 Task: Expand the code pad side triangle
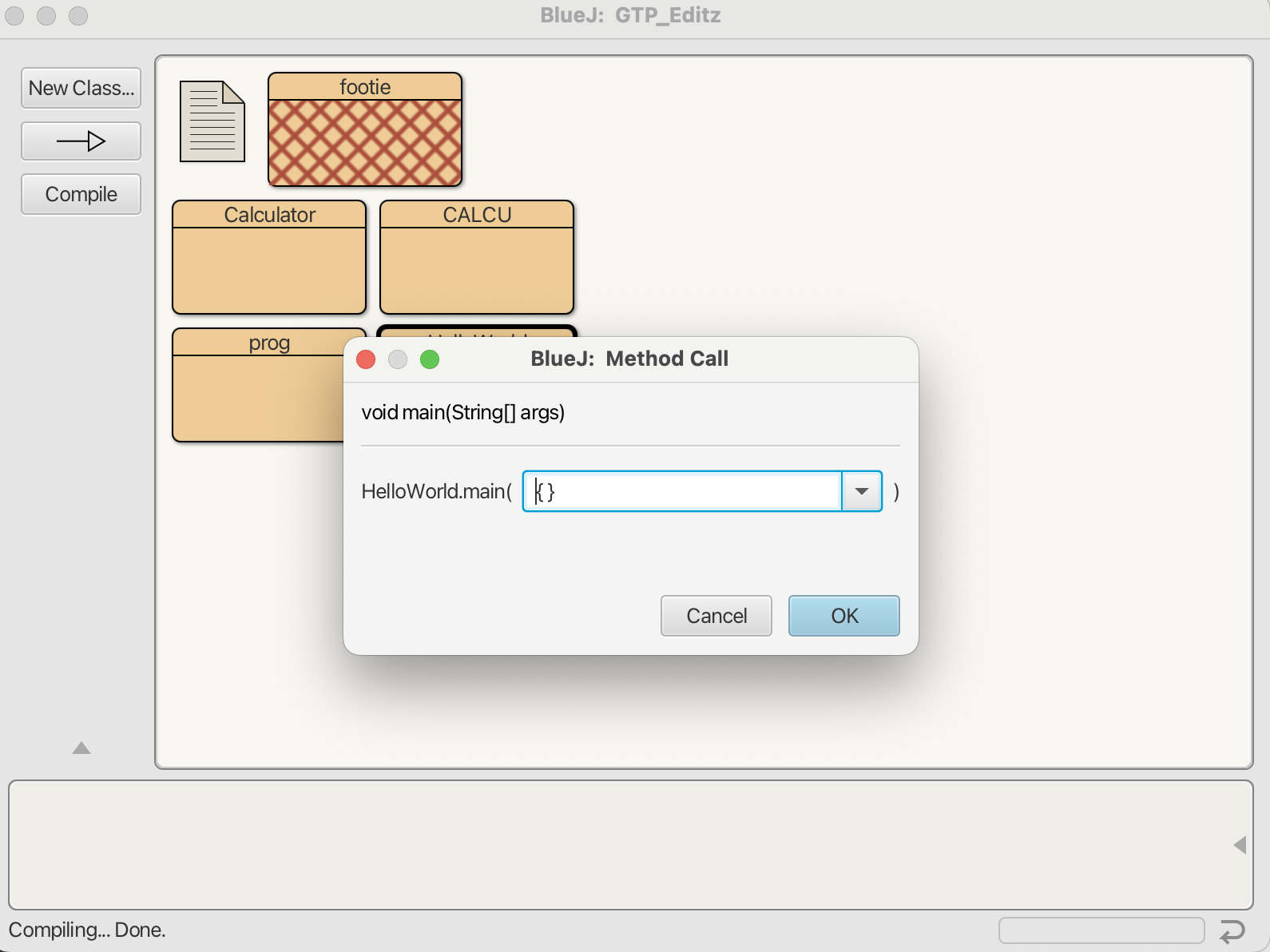(1240, 845)
